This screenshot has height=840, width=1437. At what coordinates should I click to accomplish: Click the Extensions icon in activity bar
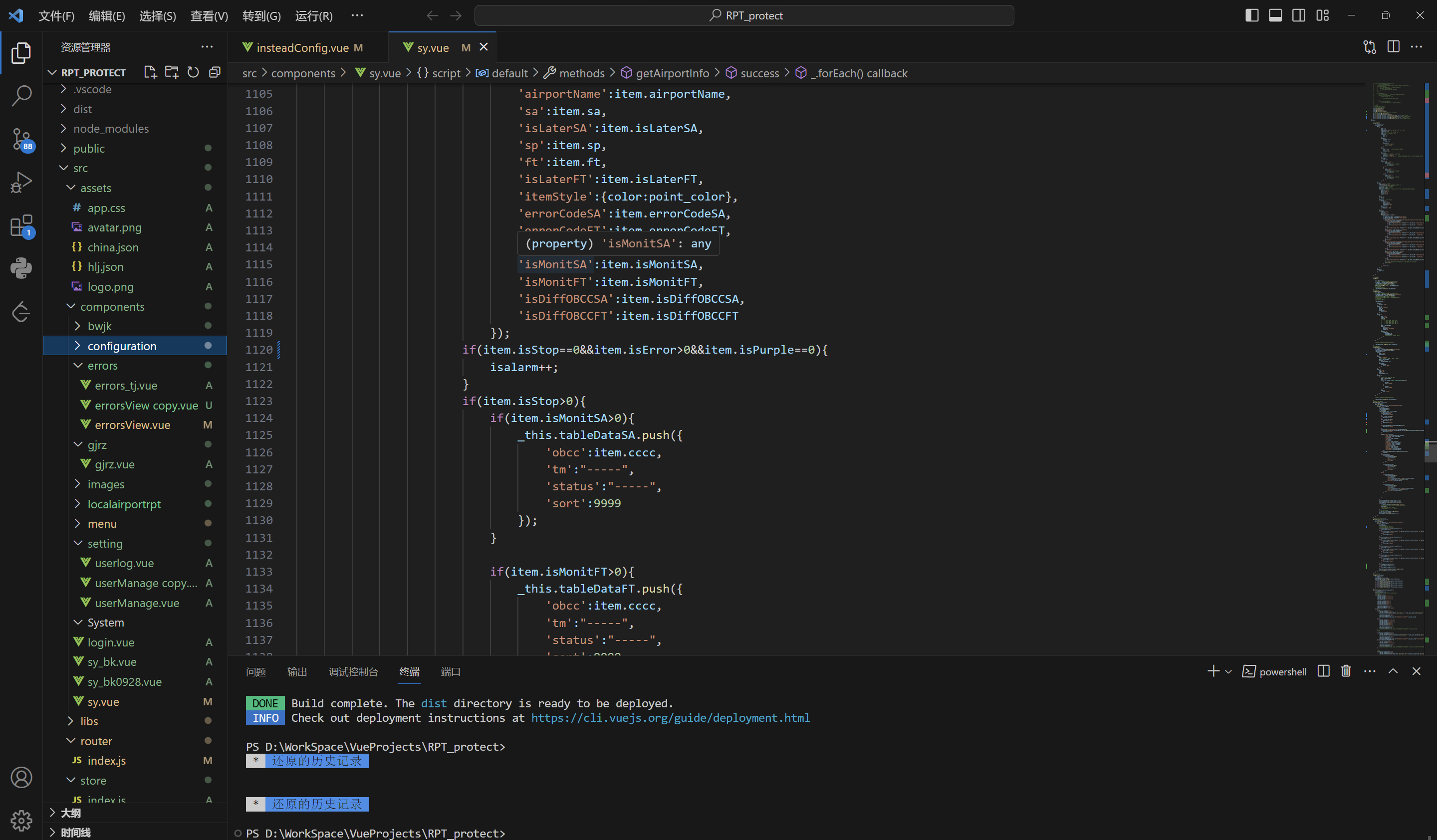click(x=22, y=224)
